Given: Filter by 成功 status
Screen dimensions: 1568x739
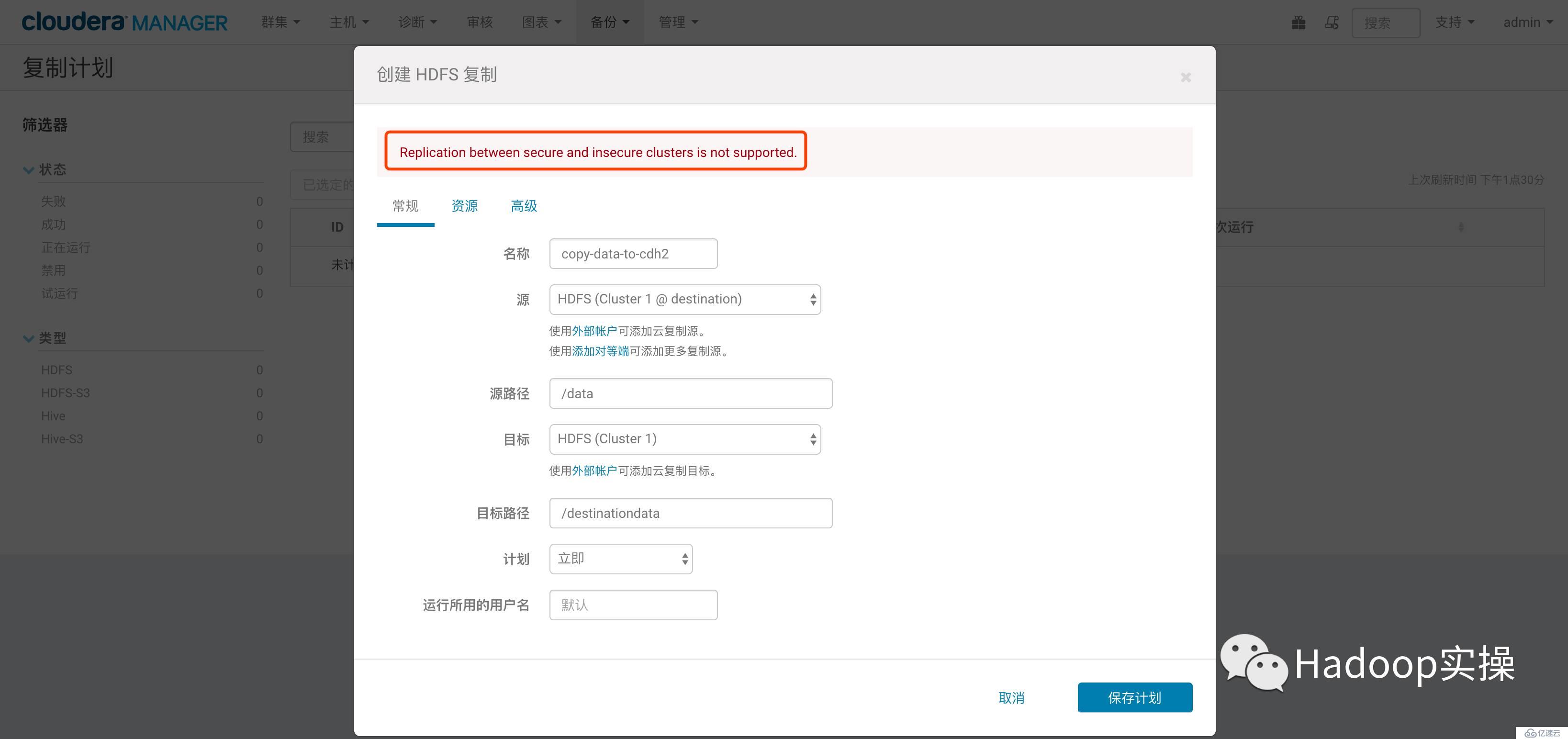Looking at the screenshot, I should (54, 224).
